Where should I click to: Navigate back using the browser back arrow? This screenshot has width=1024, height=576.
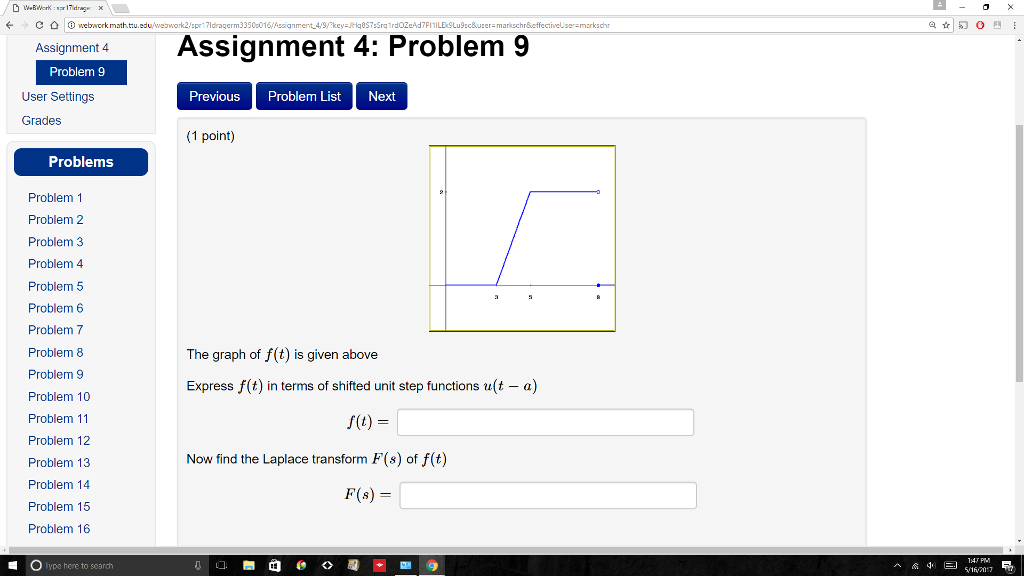click(9, 25)
